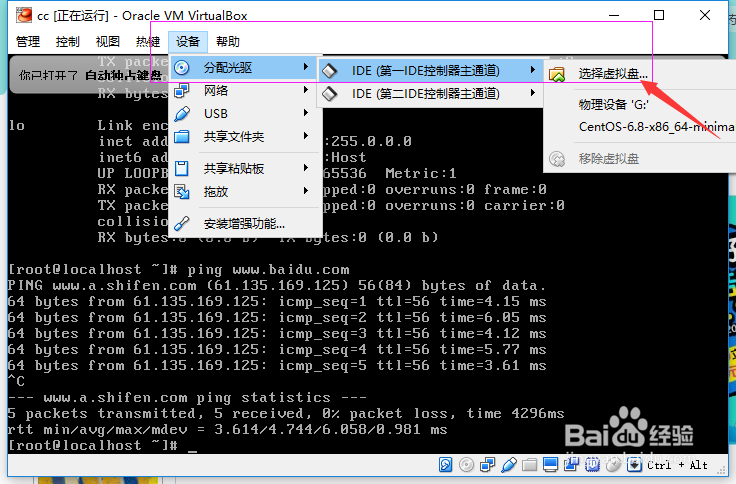Click the 自动独占键盘 notification banner
The width and height of the screenshot is (736, 484).
[89, 75]
